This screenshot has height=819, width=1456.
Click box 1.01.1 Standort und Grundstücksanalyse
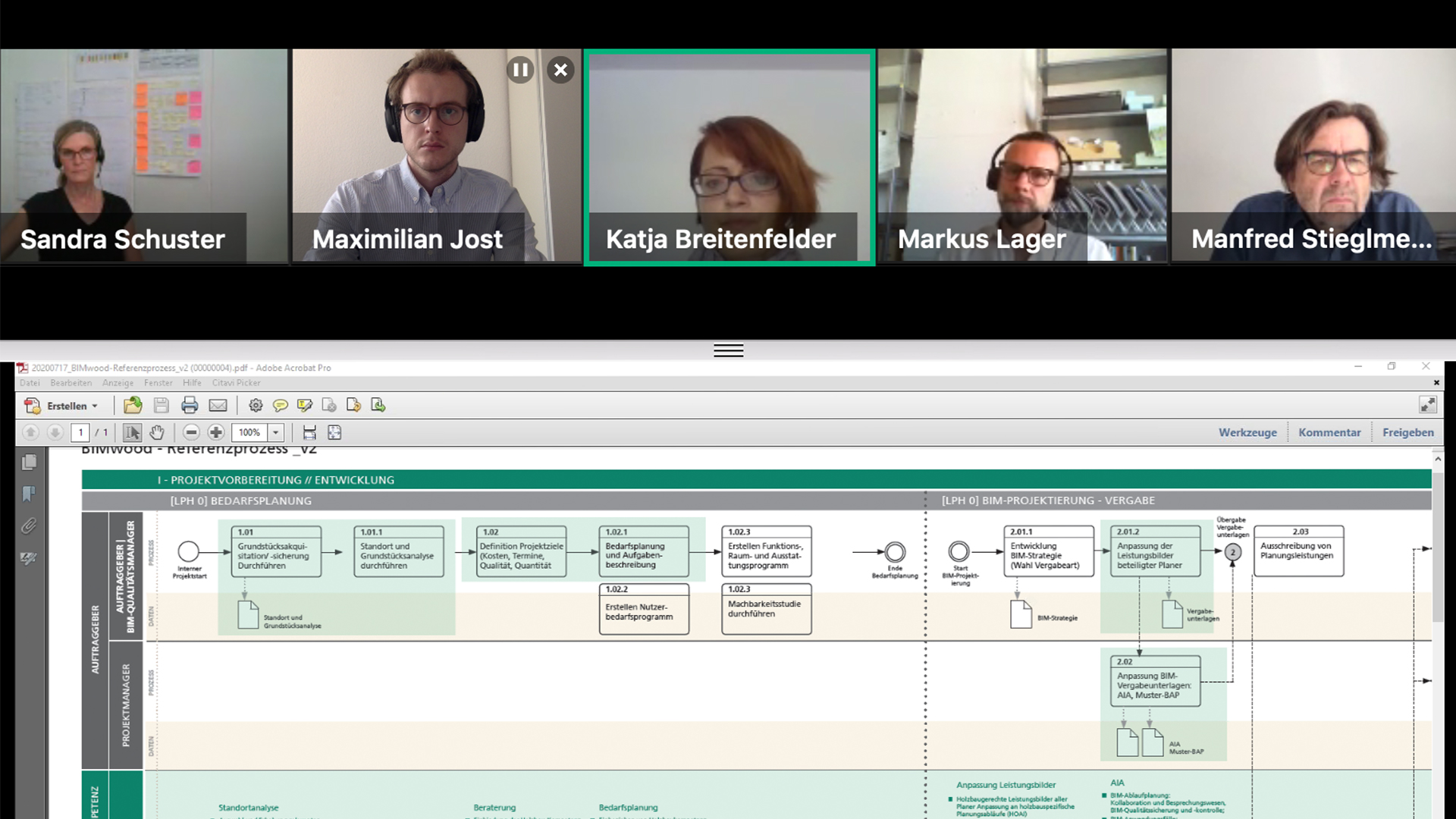(399, 551)
